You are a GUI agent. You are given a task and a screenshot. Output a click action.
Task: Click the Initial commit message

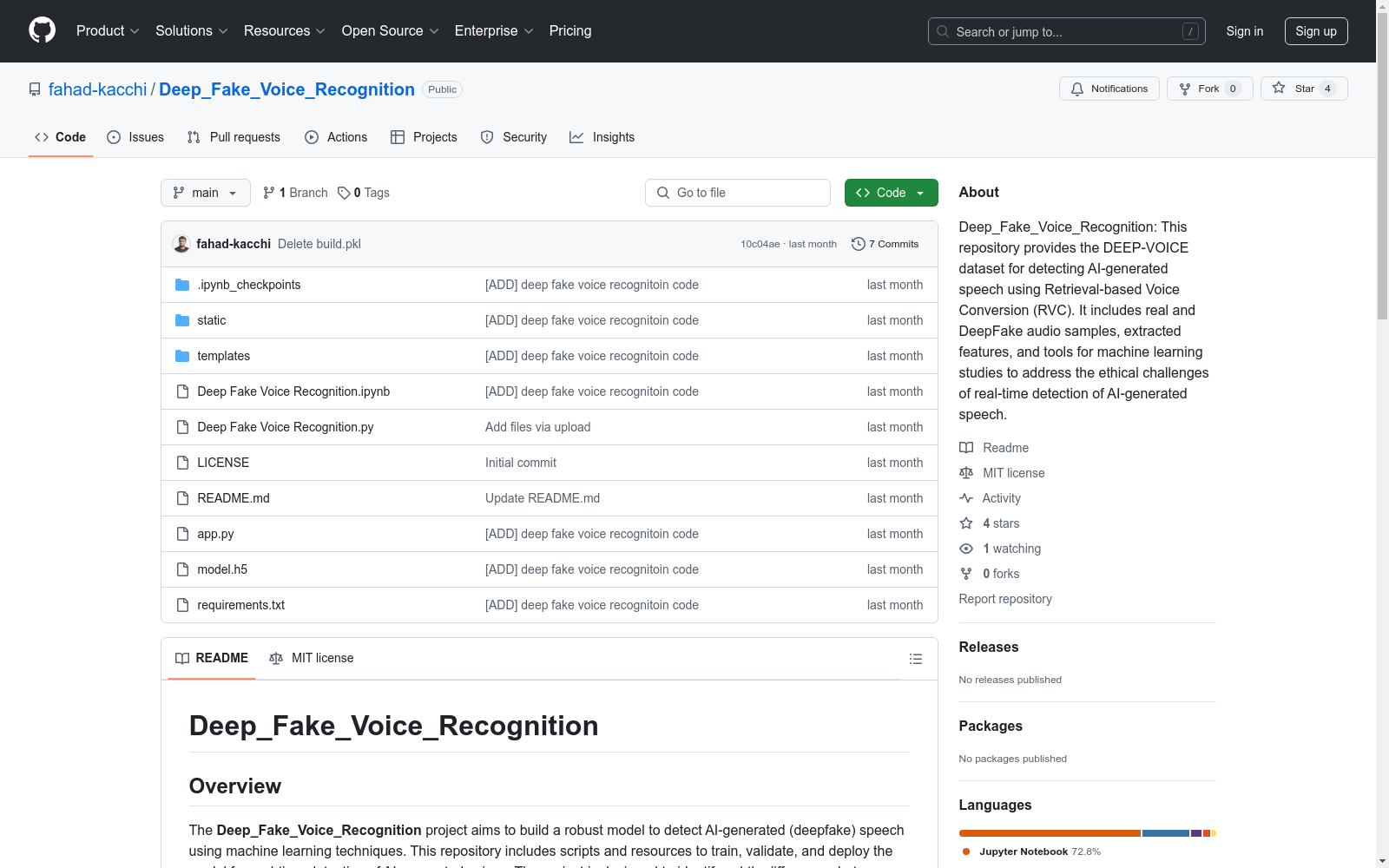tap(521, 463)
